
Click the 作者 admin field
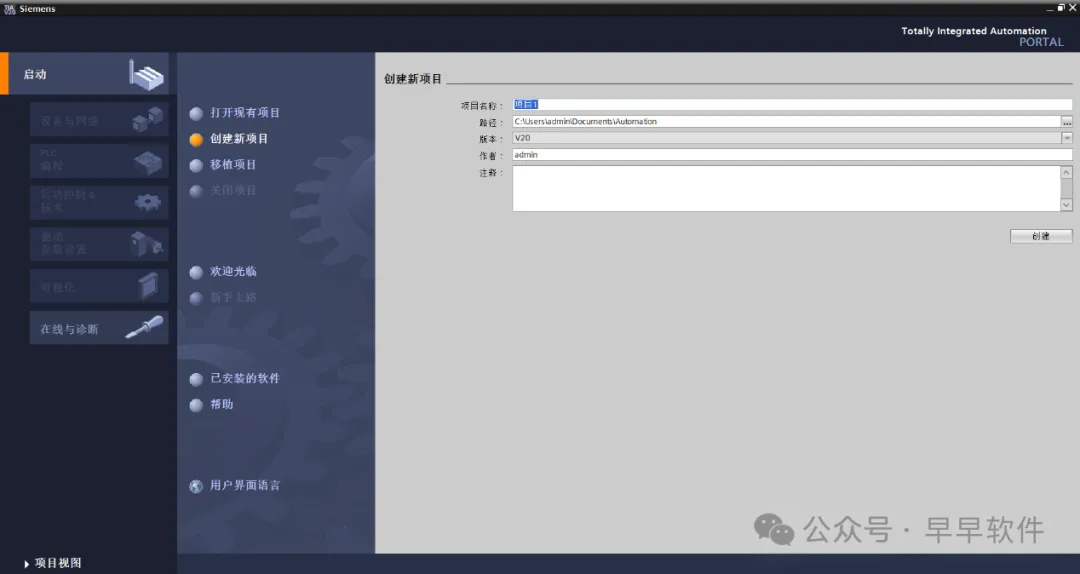click(x=792, y=155)
